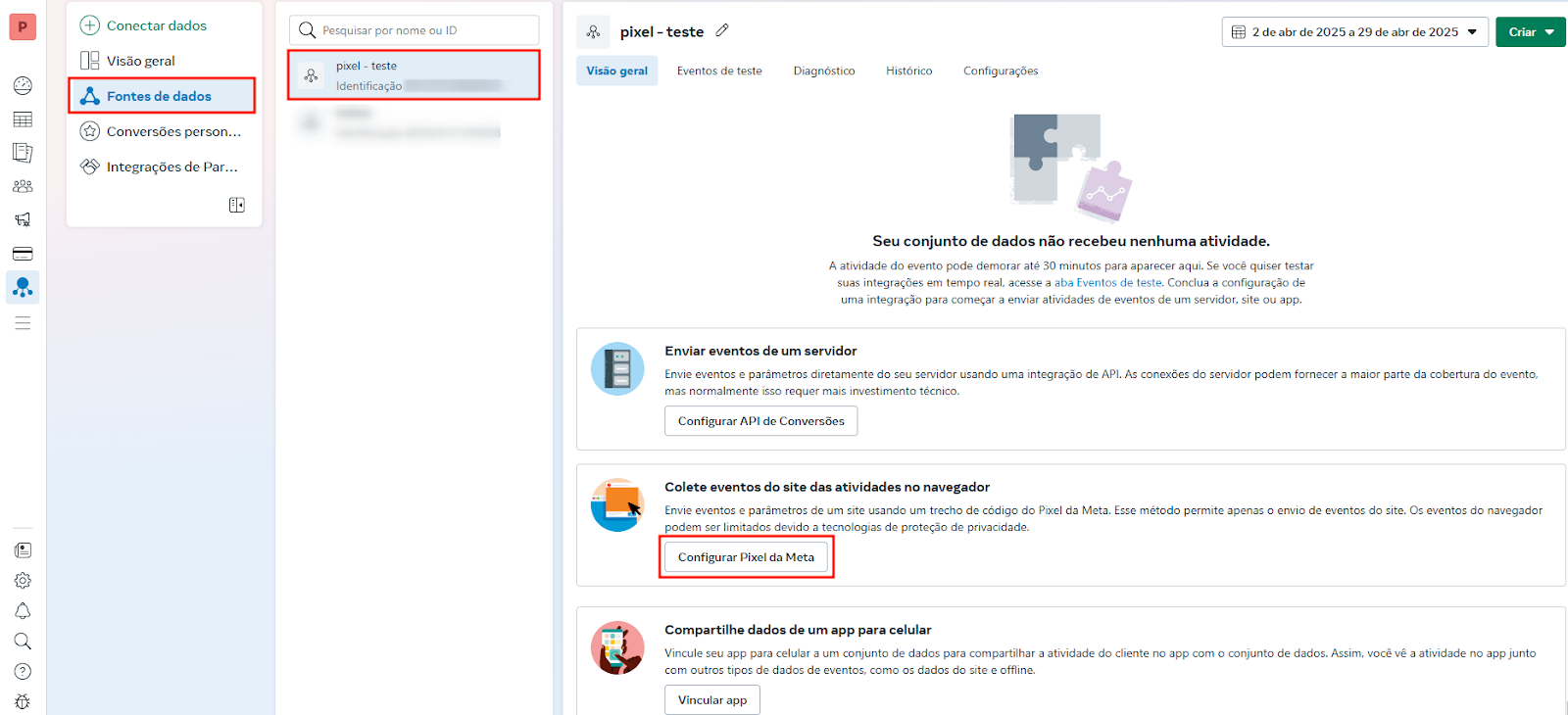The image size is (1568, 715).
Task: Select the highlighted Events Manager rail icon
Action: coord(23,287)
